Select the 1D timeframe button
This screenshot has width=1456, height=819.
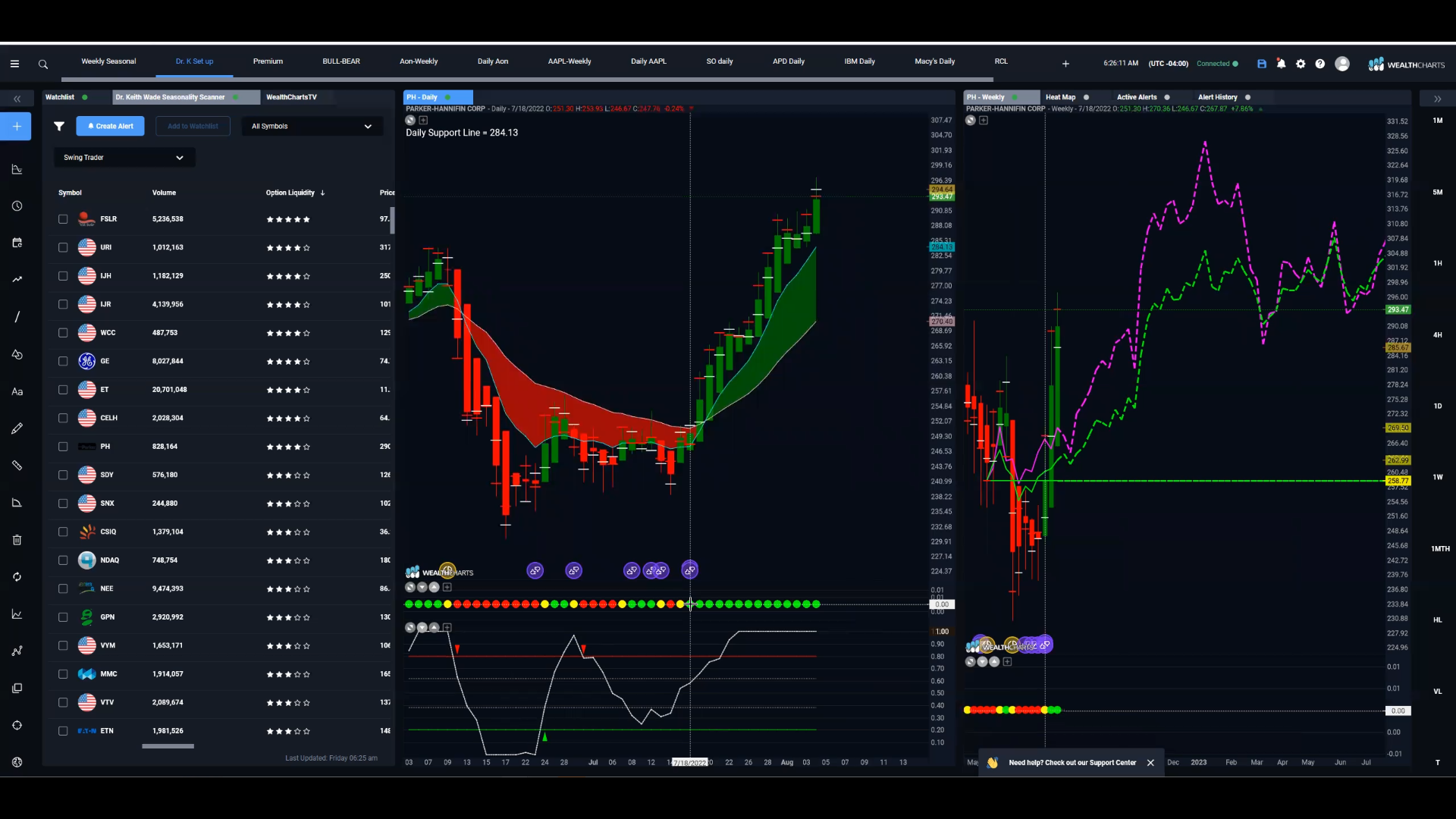[x=1438, y=406]
